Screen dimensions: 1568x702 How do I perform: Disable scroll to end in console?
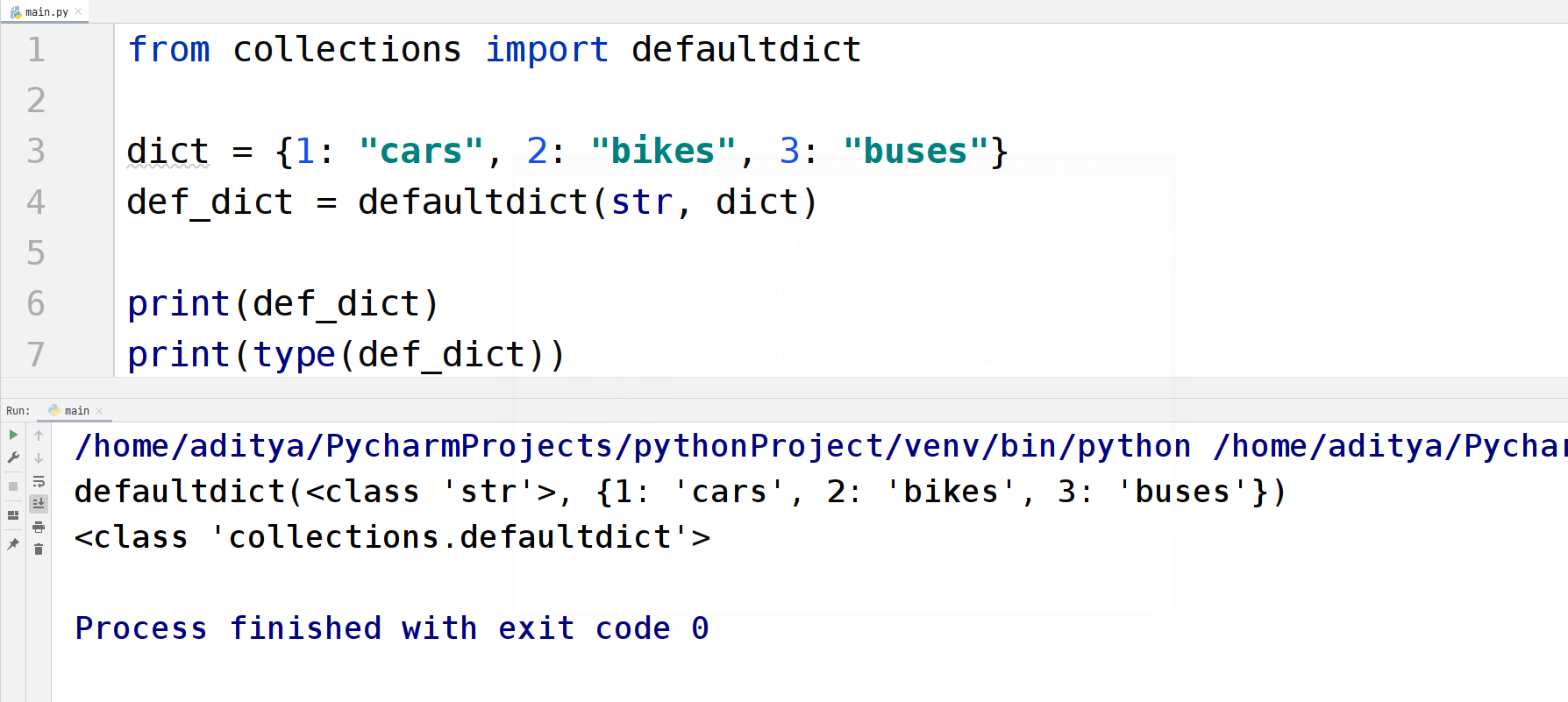click(x=39, y=503)
